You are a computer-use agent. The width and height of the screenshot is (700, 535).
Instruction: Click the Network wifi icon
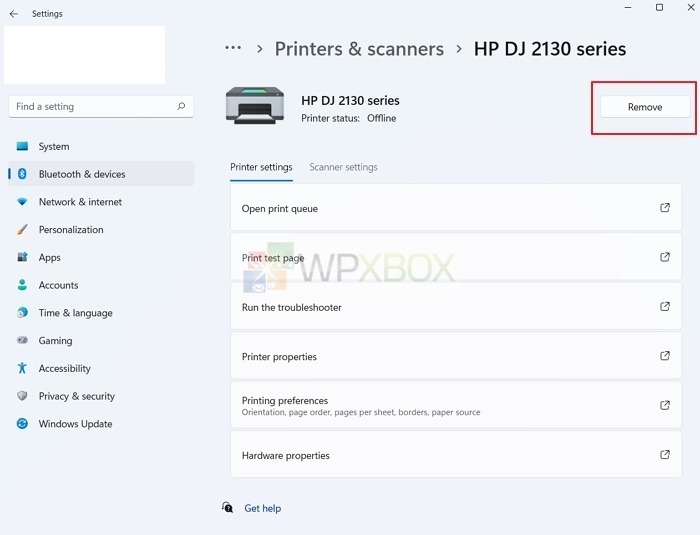(22, 202)
